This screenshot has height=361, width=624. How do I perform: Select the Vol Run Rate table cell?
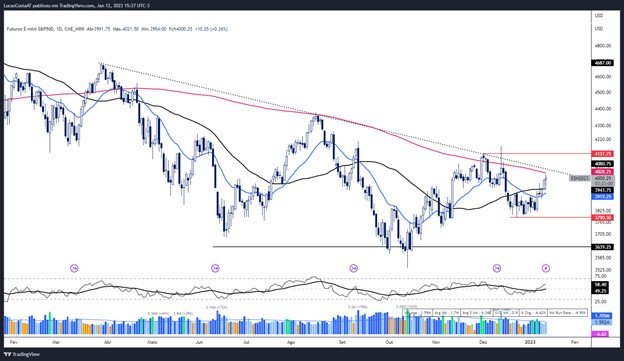tap(568, 313)
